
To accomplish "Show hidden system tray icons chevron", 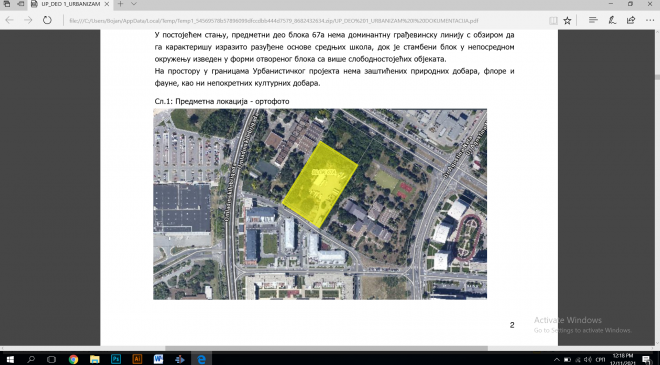I will (557, 360).
